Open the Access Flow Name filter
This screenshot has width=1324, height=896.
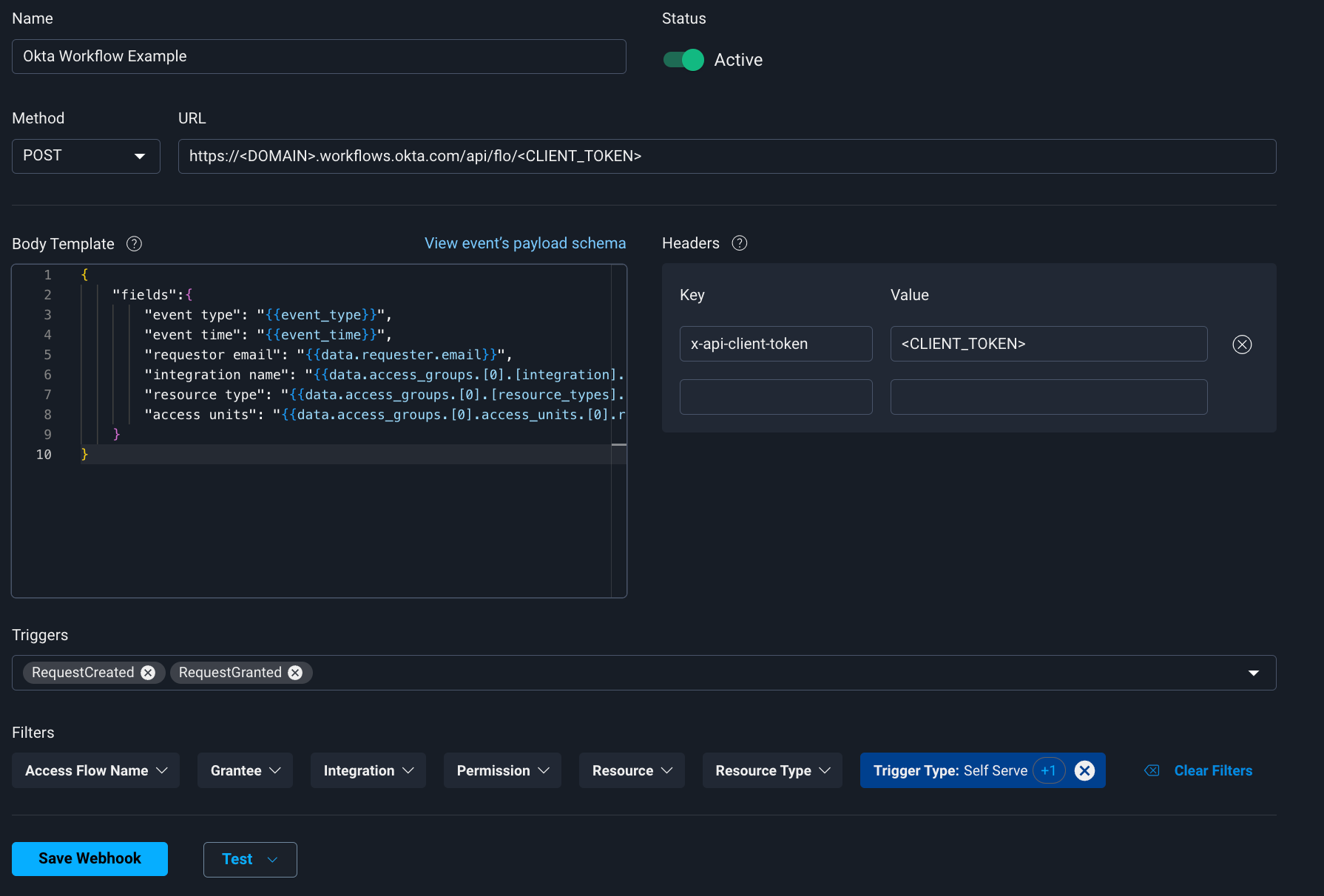(95, 770)
